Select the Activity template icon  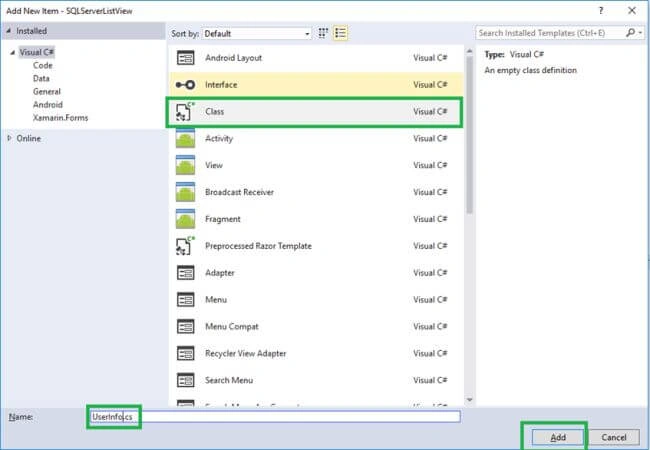(x=185, y=138)
